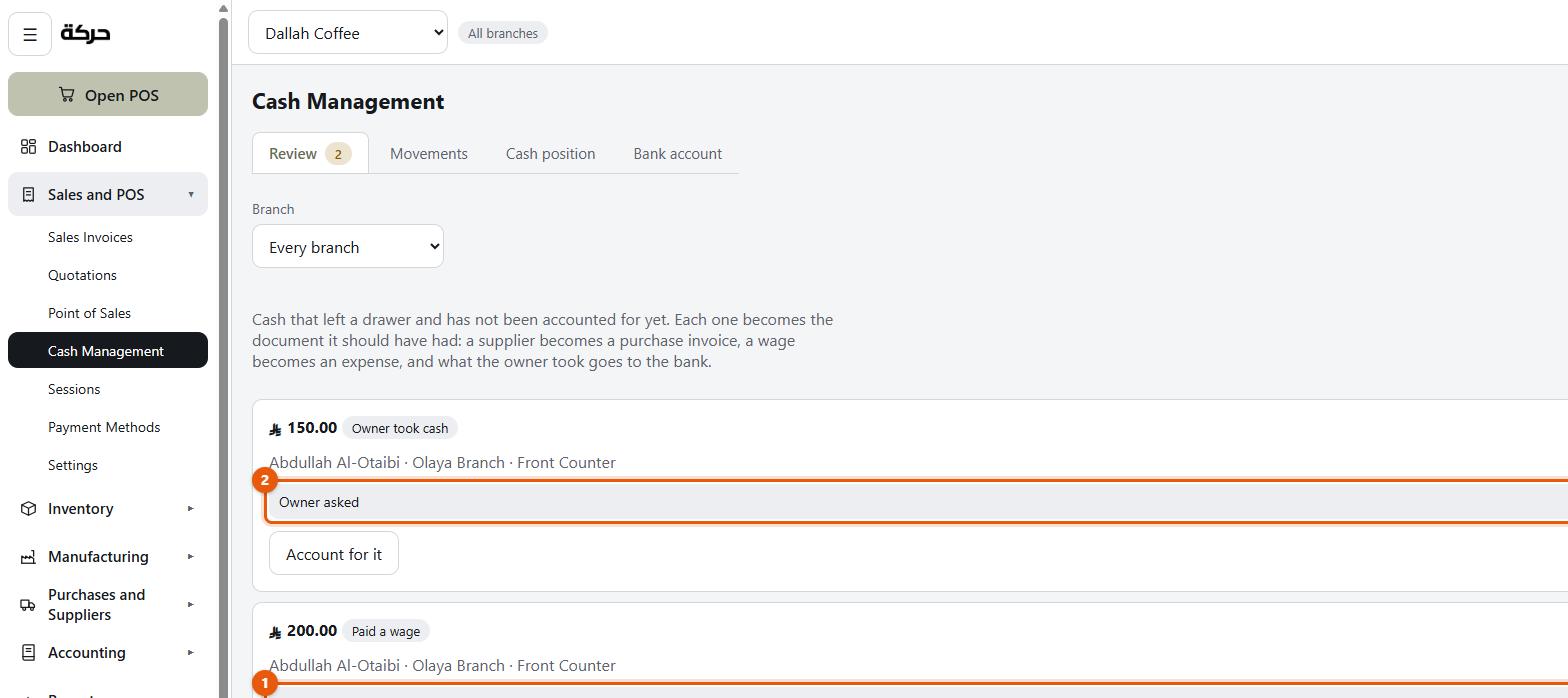Click the Cash that left a drawer description
Screen dimensions: 1568x698
point(542,341)
